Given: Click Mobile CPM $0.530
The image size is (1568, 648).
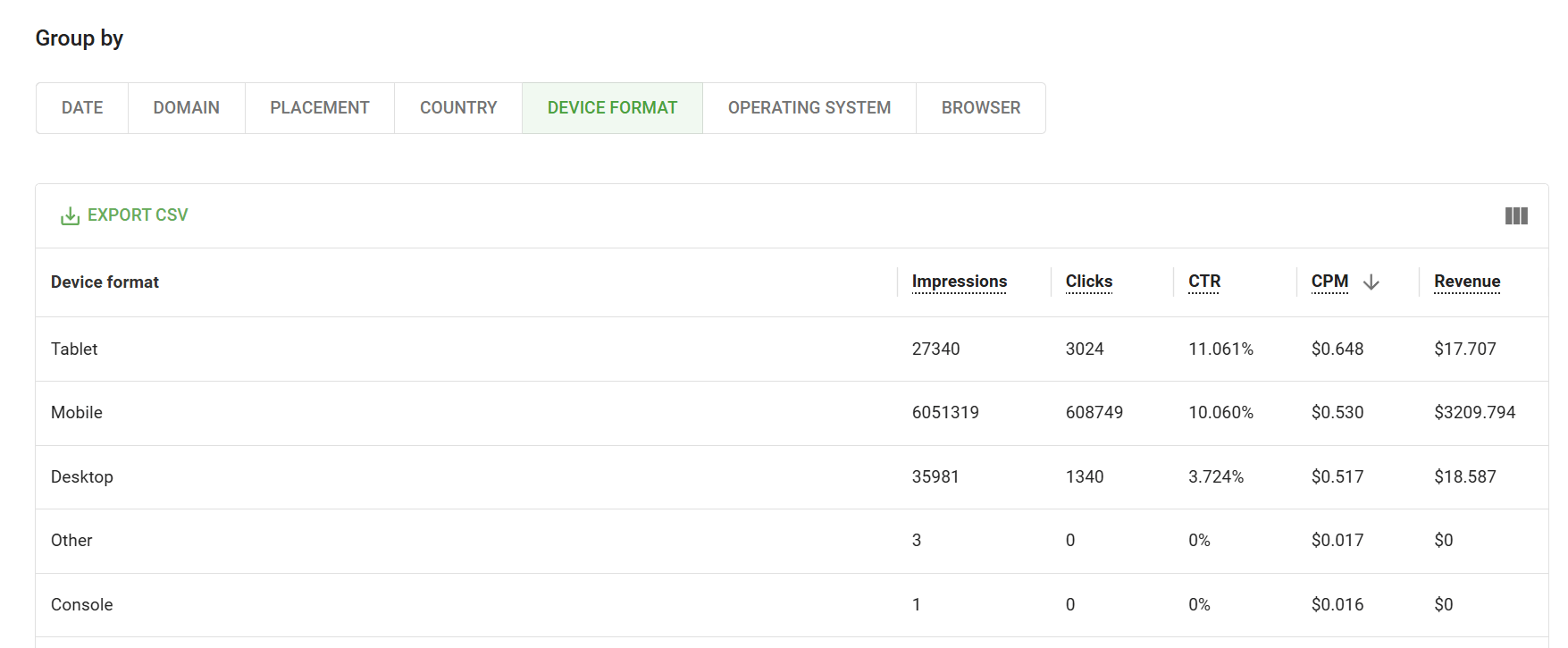Looking at the screenshot, I should pos(1337,413).
